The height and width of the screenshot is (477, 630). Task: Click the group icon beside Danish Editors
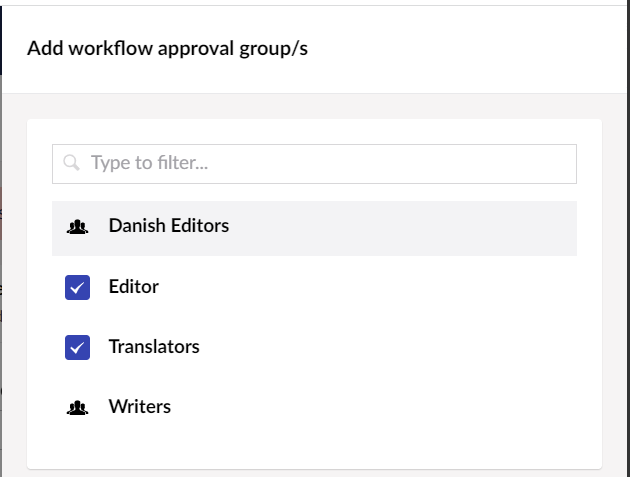tap(77, 227)
